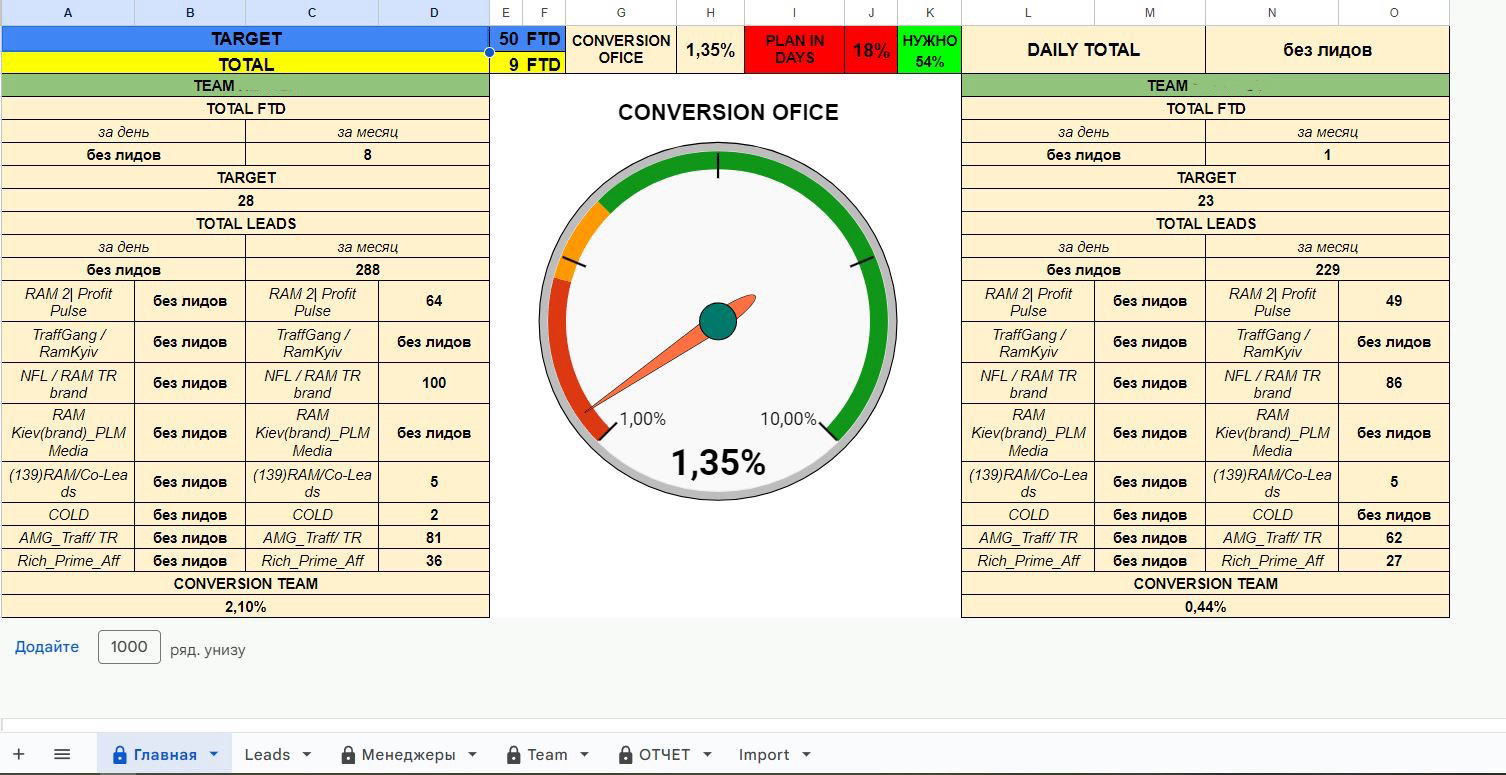Image resolution: width=1506 pixels, height=775 pixels.
Task: Select the conversion team value 2,10%
Action: pos(246,607)
